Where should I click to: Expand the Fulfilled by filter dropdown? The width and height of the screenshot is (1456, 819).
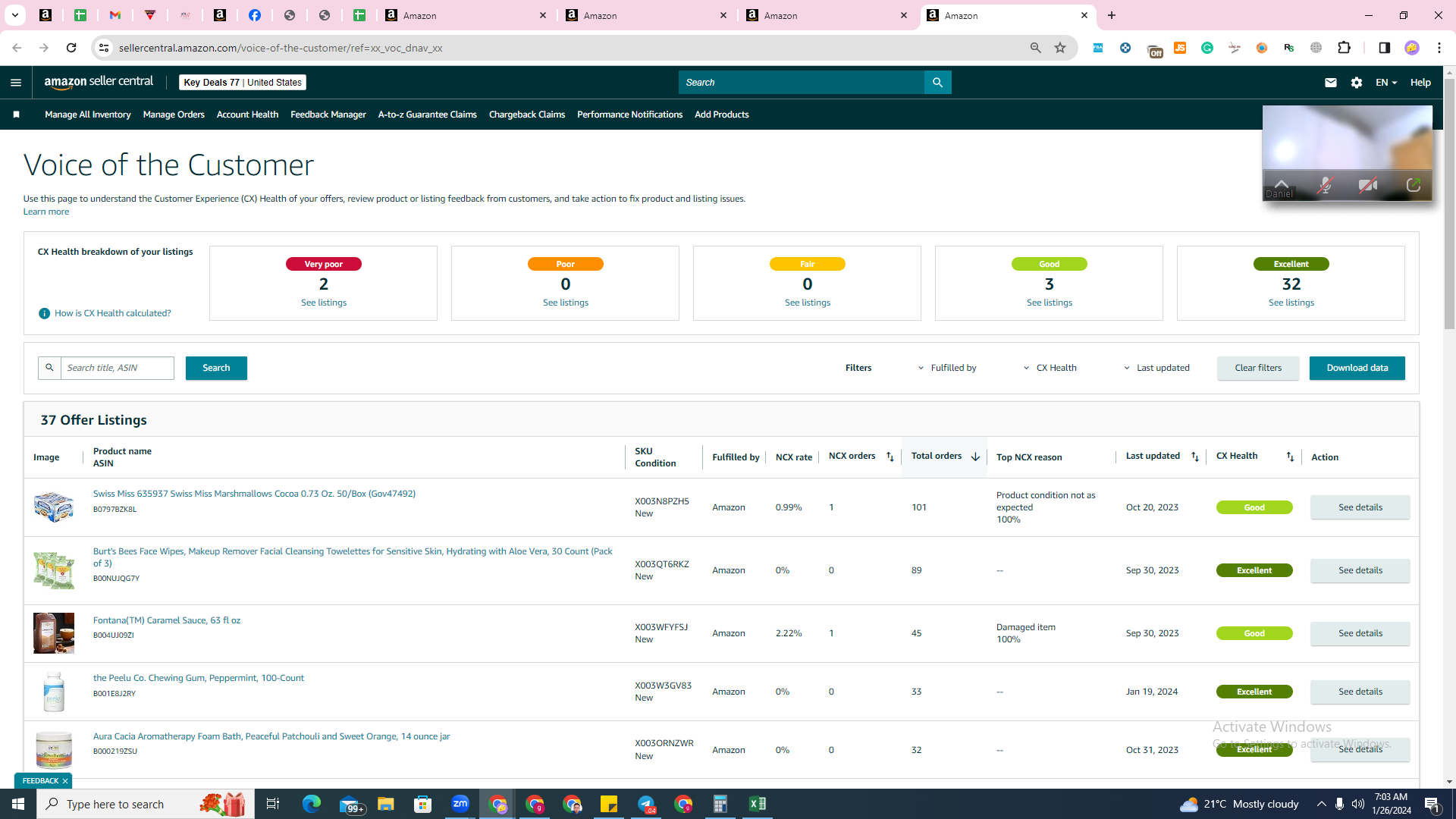point(947,368)
